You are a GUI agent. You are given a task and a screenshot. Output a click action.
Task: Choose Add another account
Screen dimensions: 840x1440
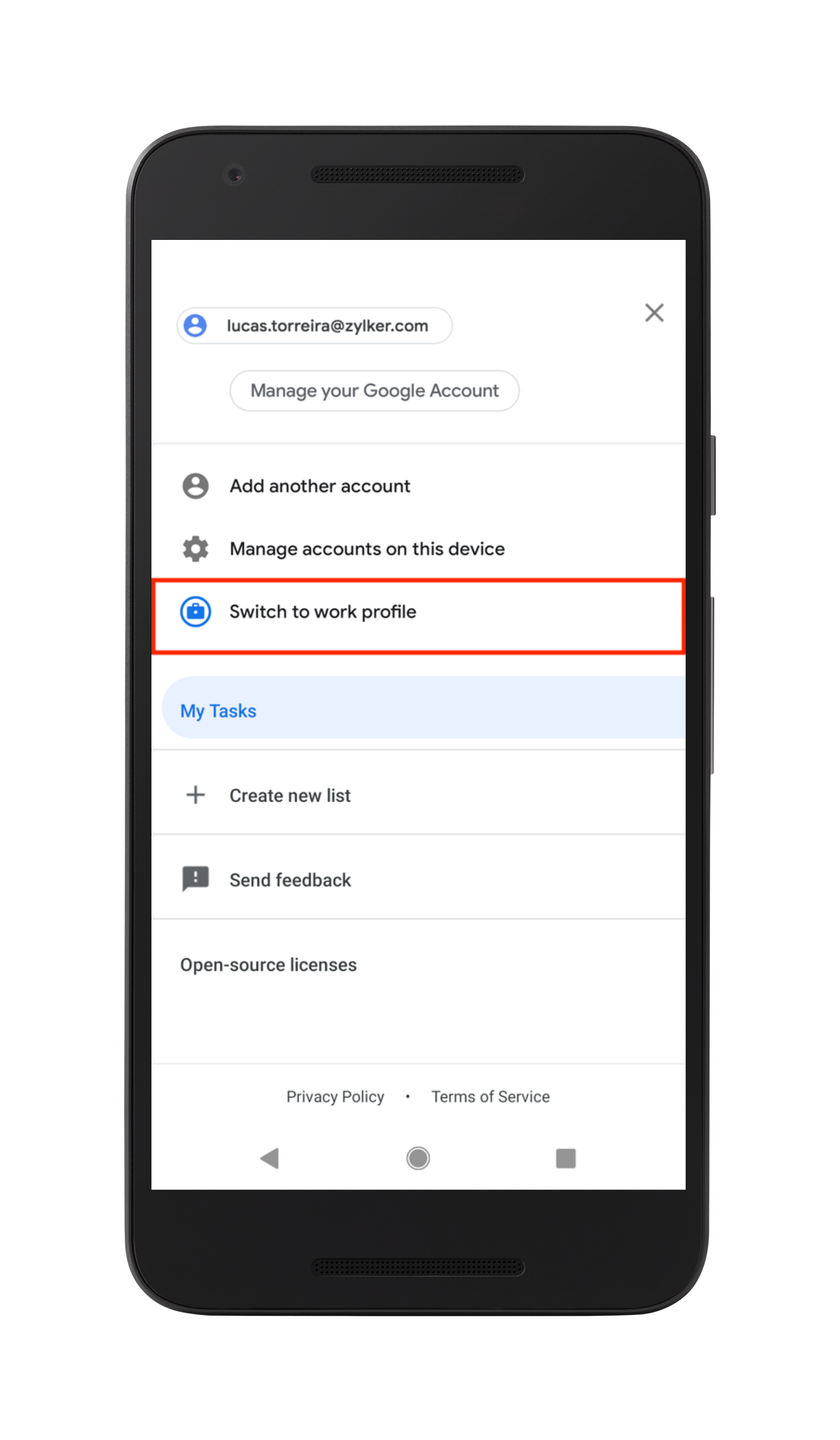[419, 486]
